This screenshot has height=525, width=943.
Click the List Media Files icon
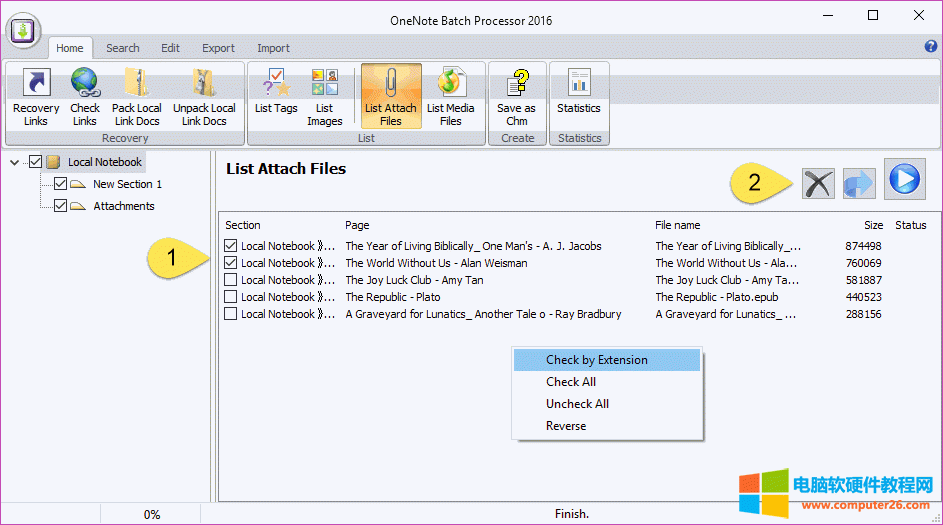450,97
